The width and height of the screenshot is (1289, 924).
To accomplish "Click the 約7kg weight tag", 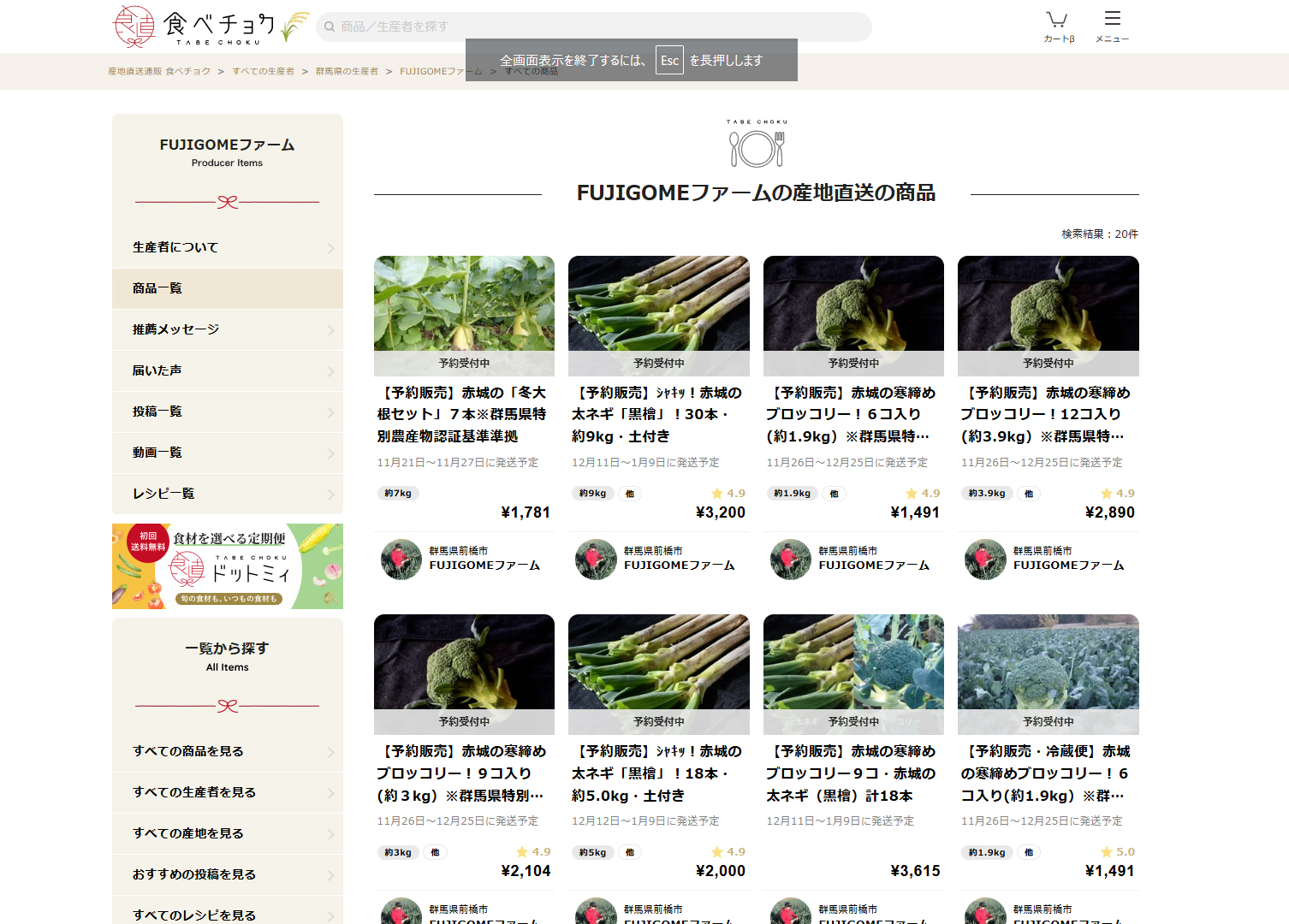I will (398, 494).
